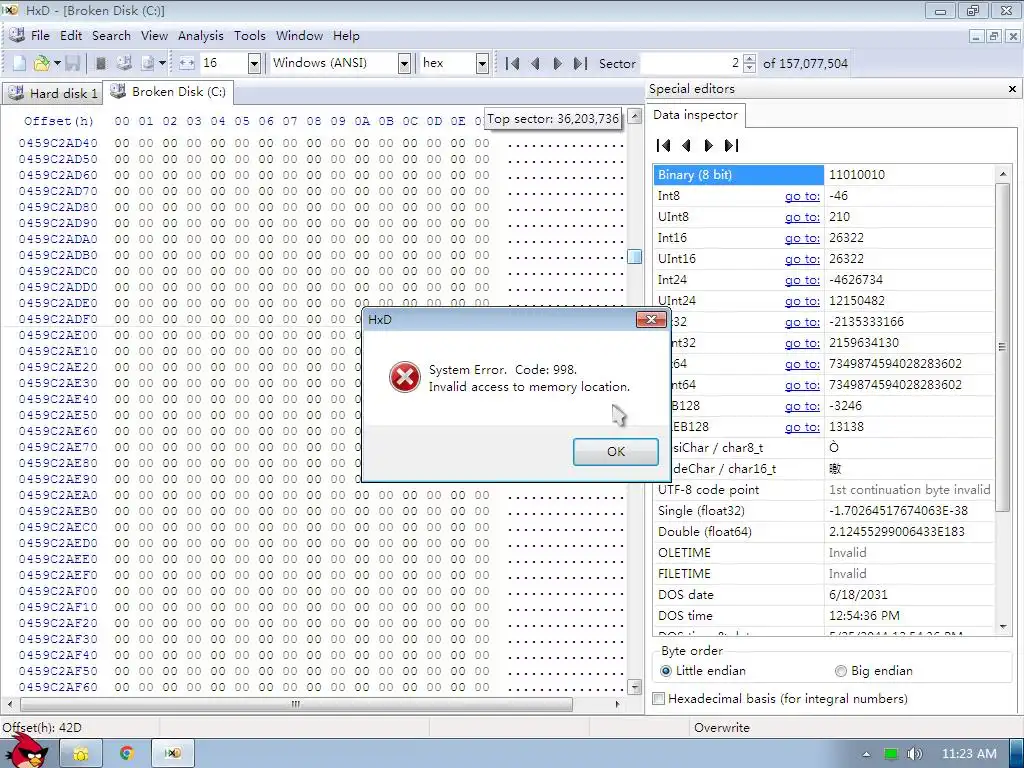
Task: Jump to first sector toolbar icon
Action: [x=513, y=63]
